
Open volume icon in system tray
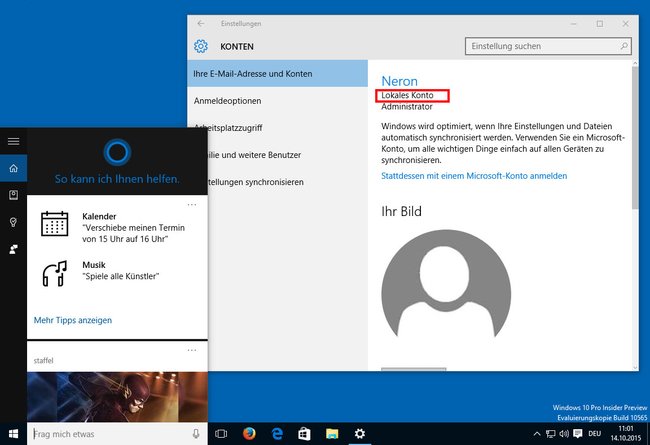564,434
